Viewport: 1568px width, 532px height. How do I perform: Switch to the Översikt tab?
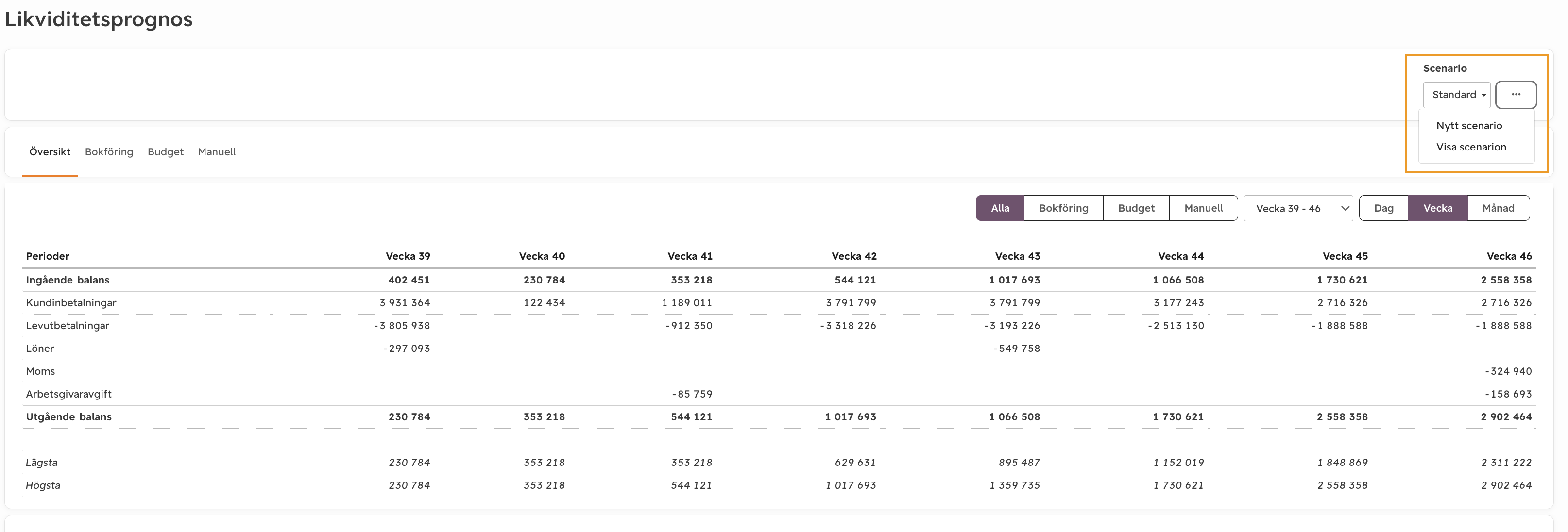pos(50,152)
